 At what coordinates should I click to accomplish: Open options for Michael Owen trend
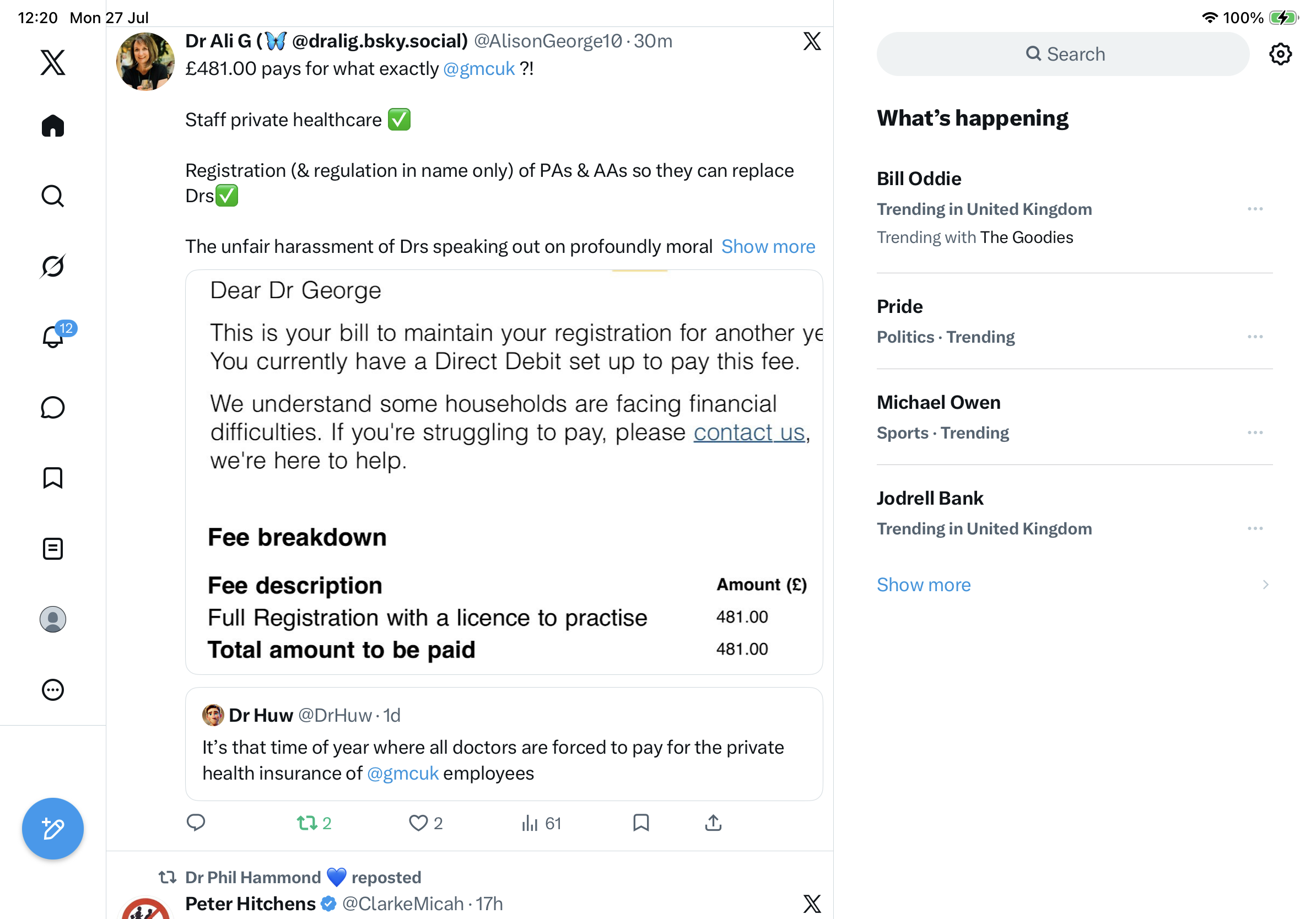(x=1255, y=433)
